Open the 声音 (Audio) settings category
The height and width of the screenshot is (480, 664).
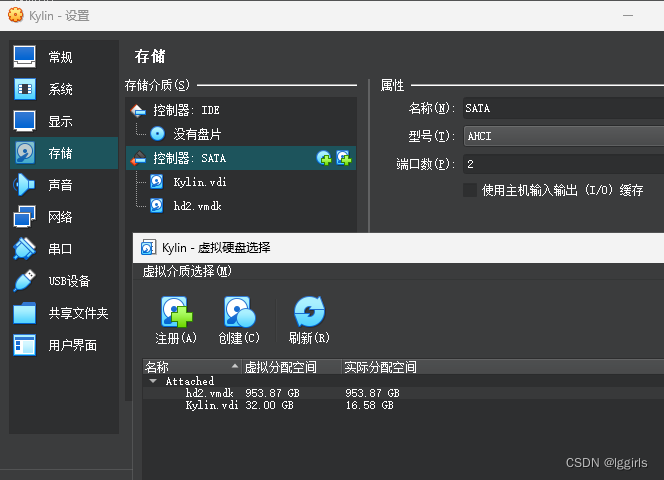pos(64,185)
